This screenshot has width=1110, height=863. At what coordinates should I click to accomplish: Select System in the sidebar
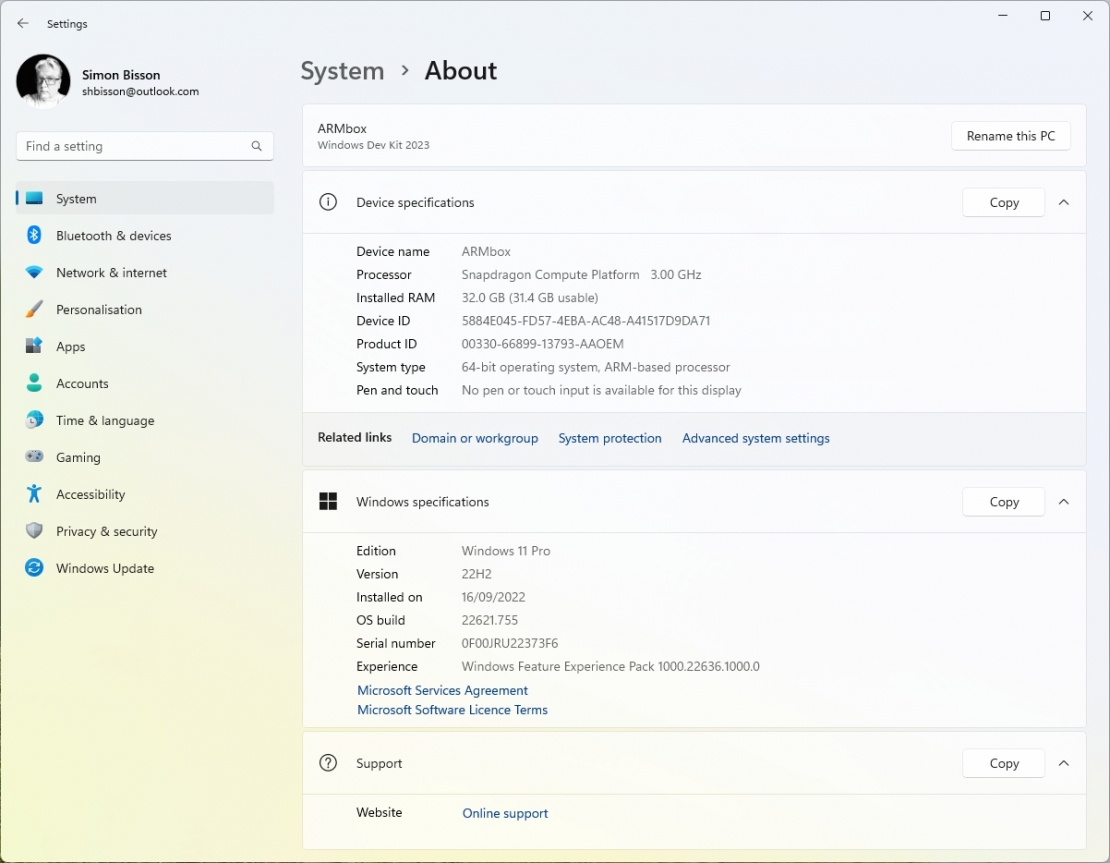pos(75,198)
